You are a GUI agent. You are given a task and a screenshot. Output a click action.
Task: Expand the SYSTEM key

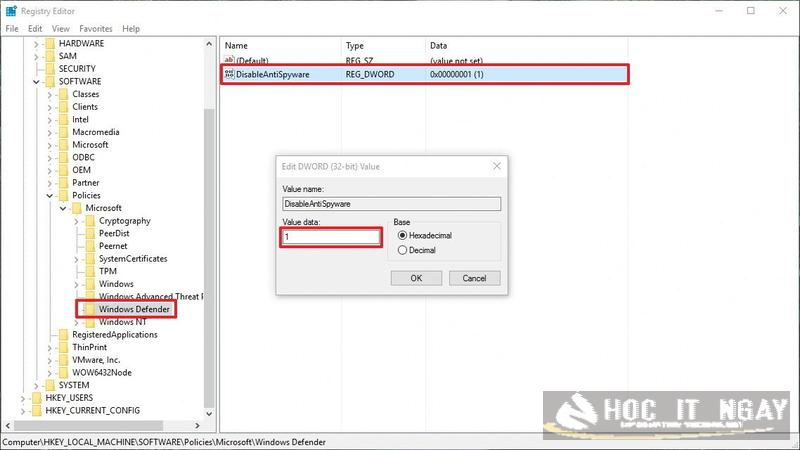point(36,386)
